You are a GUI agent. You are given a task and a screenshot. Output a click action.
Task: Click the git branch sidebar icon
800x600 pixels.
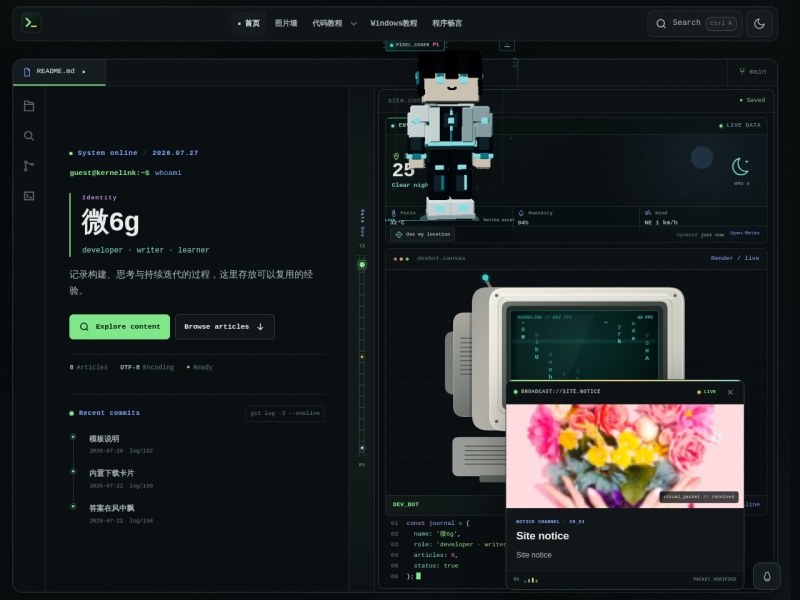click(29, 166)
